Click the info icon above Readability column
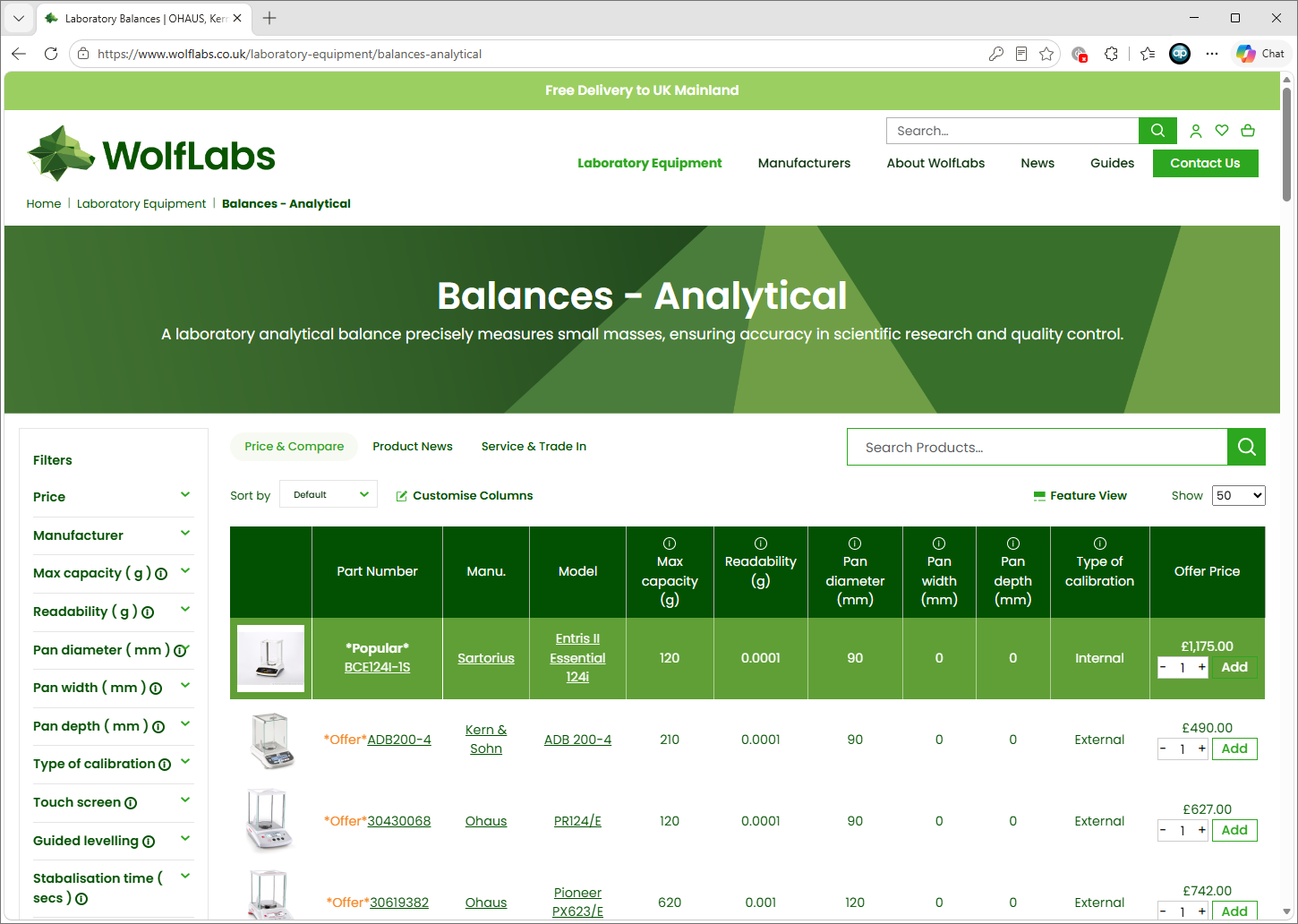 coord(761,543)
